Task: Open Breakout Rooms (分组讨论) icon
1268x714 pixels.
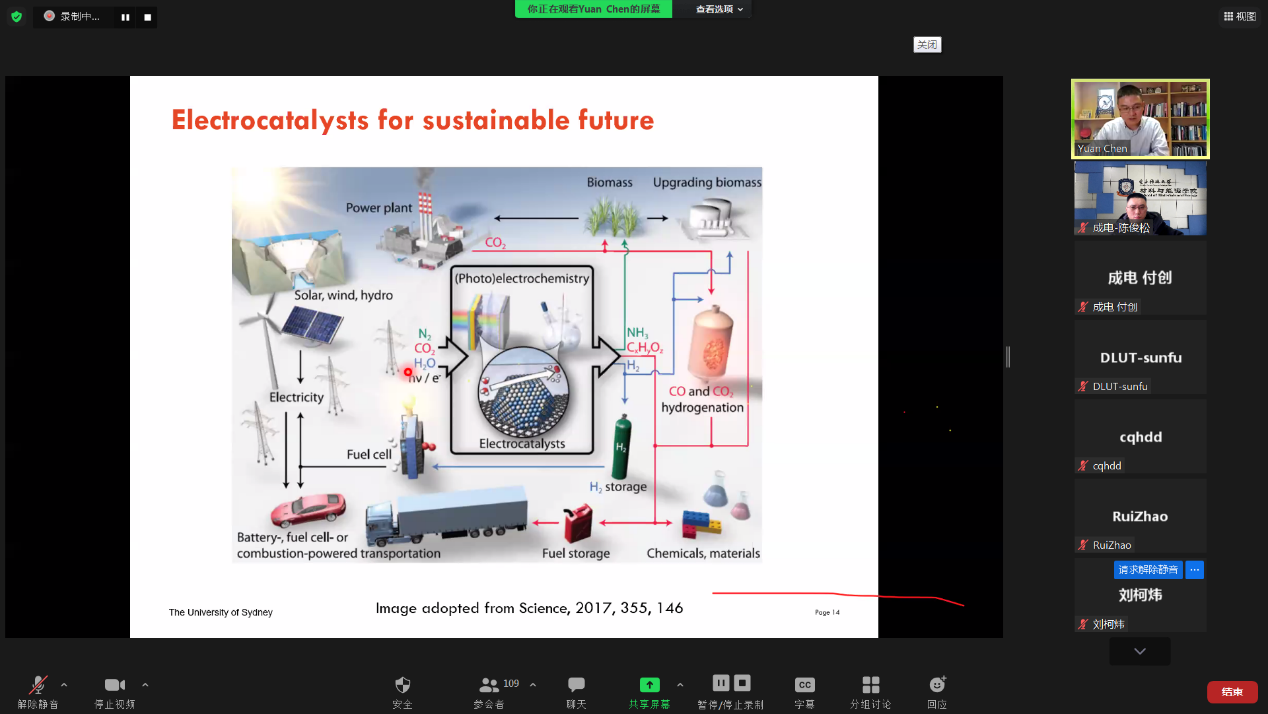Action: tap(870, 685)
